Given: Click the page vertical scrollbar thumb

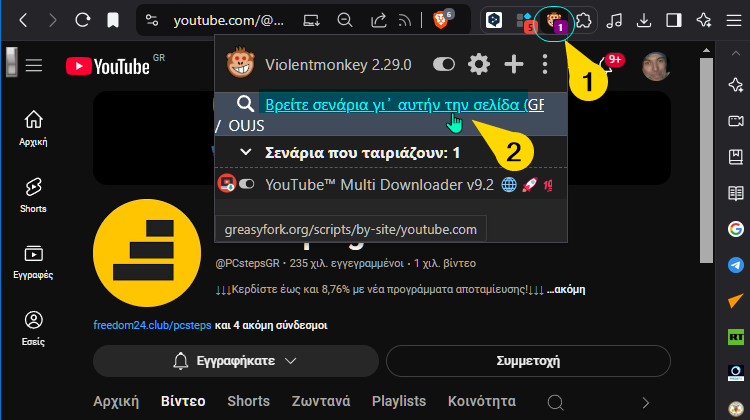Looking at the screenshot, I should pyautogui.click(x=706, y=160).
